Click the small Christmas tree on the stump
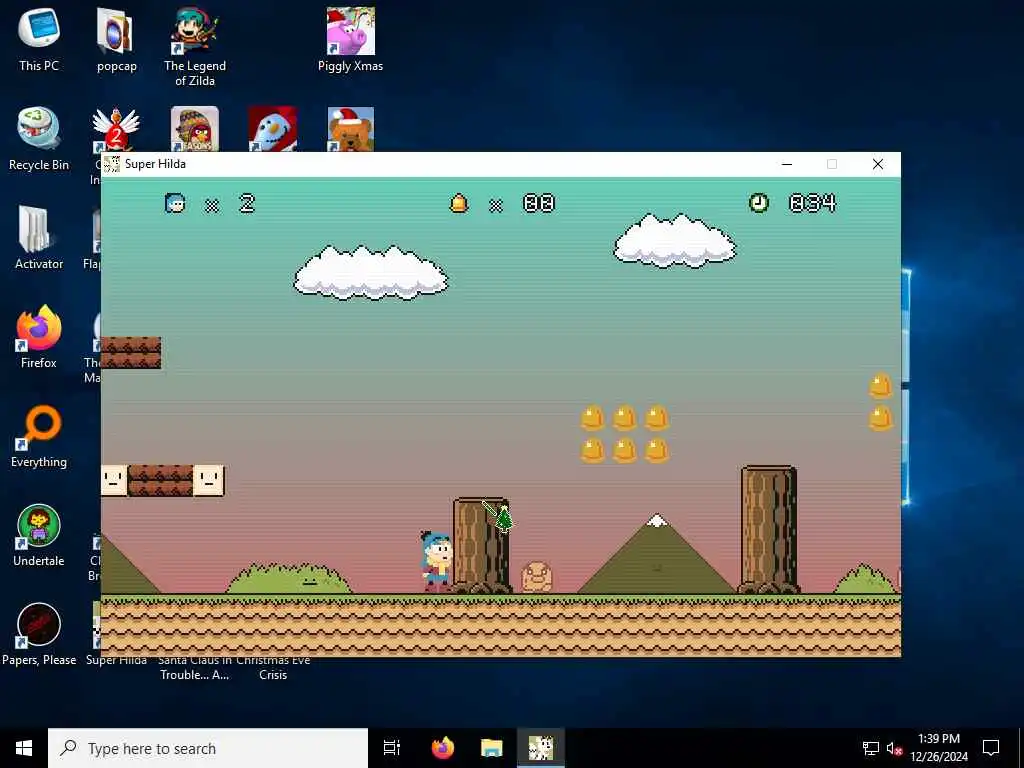 (x=504, y=519)
